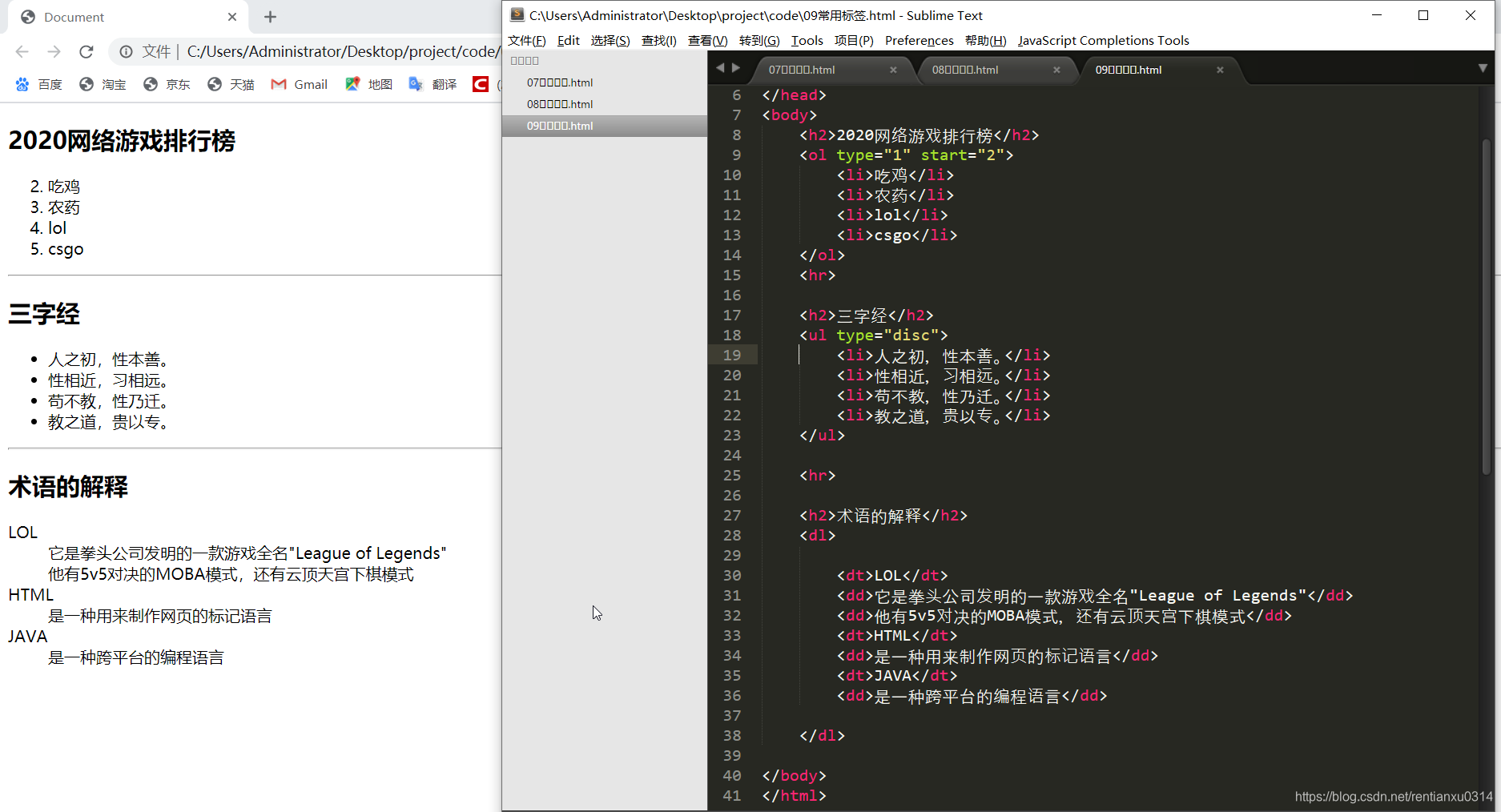Open the 地图 bookmark
Viewport: 1501px width, 812px height.
click(x=368, y=84)
